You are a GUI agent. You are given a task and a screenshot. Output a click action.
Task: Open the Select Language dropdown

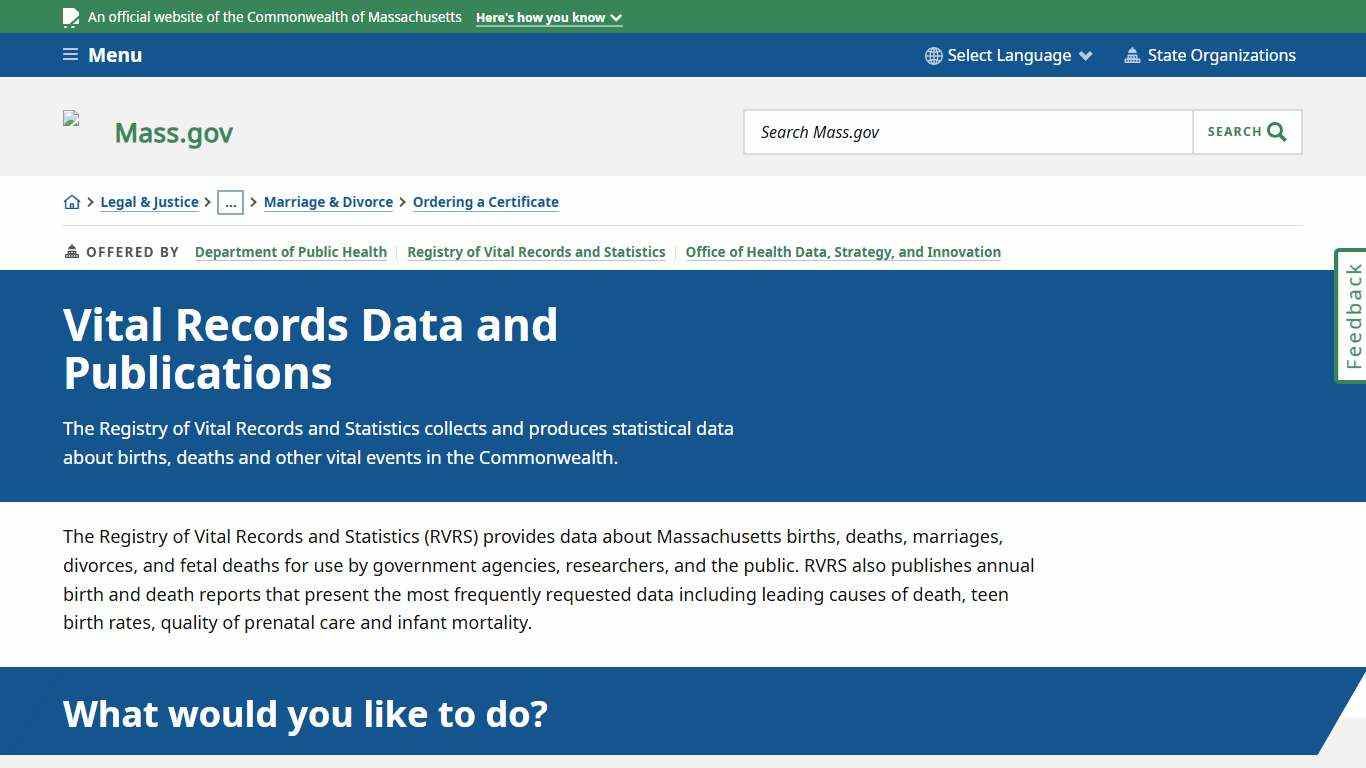[1008, 55]
